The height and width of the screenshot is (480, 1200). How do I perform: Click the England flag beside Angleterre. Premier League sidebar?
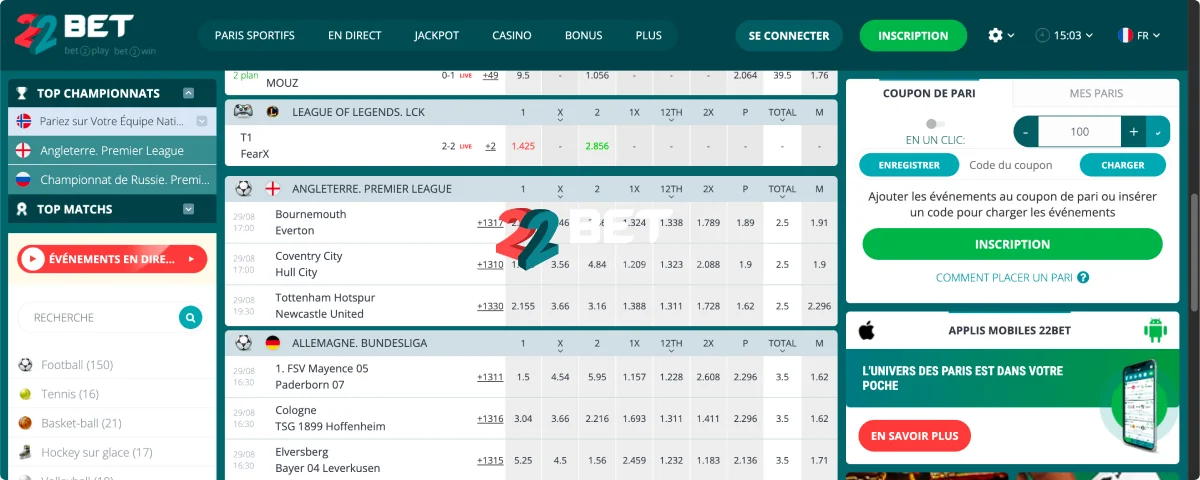click(24, 150)
